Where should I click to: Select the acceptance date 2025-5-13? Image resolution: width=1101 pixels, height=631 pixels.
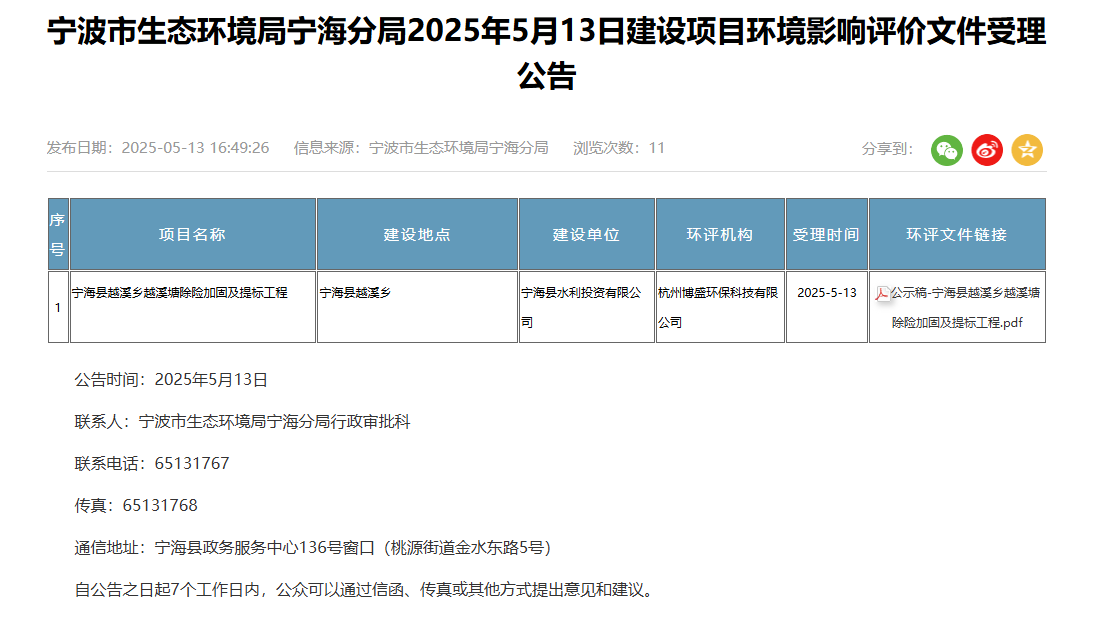(826, 293)
